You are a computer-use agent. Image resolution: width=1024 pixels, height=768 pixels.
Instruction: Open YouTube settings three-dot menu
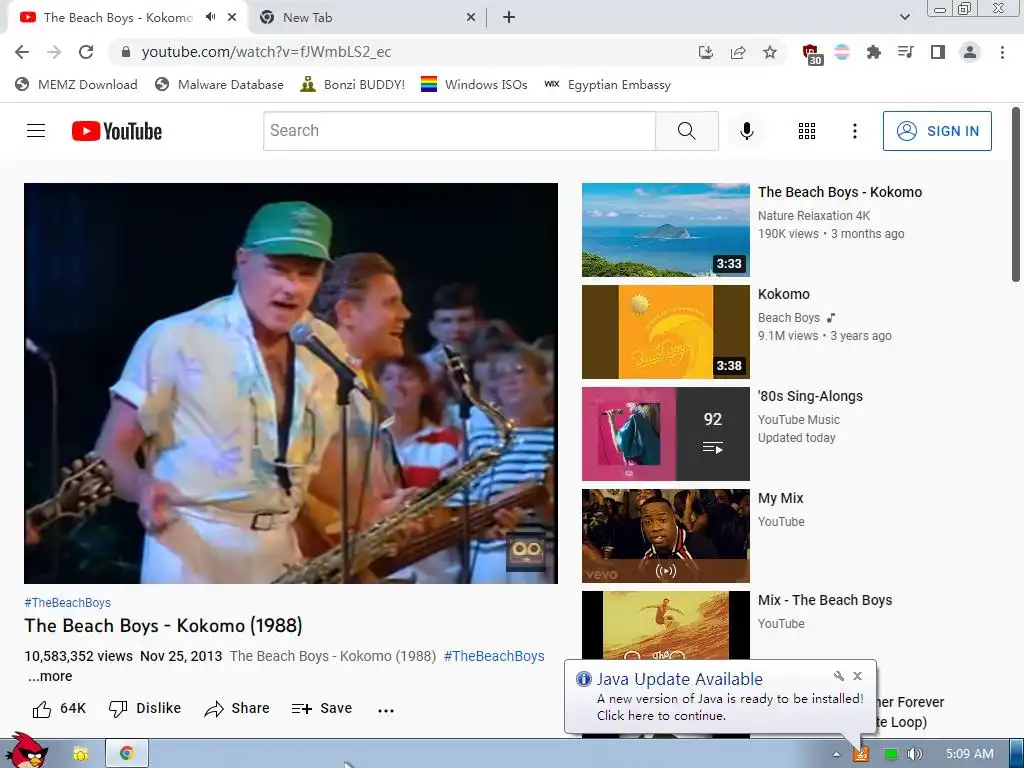(854, 131)
